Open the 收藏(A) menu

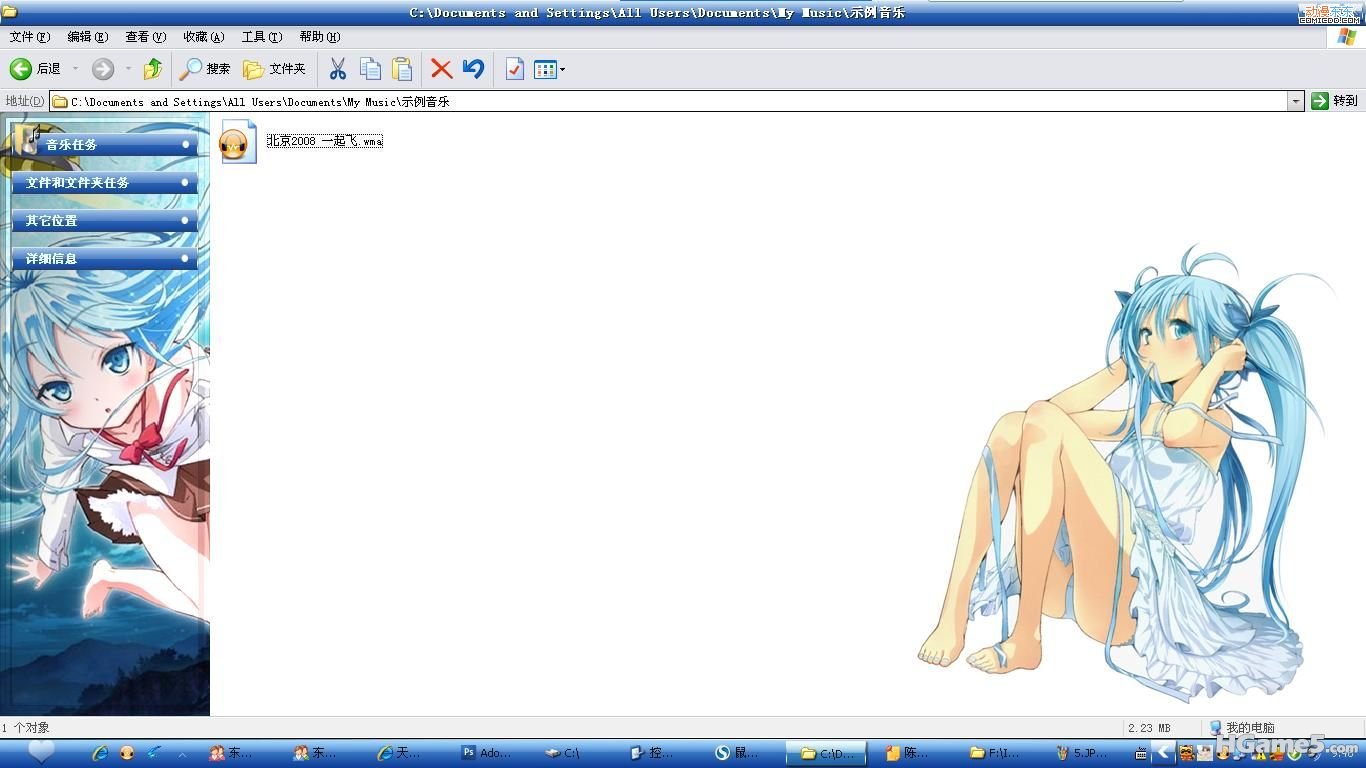204,37
